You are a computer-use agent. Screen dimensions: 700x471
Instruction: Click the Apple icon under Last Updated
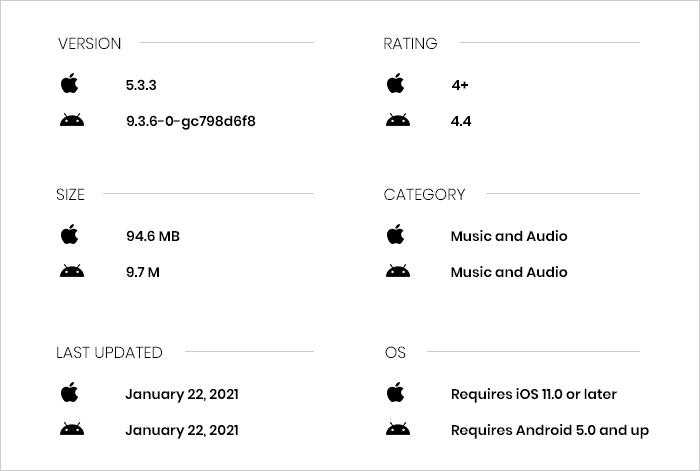[x=70, y=392]
